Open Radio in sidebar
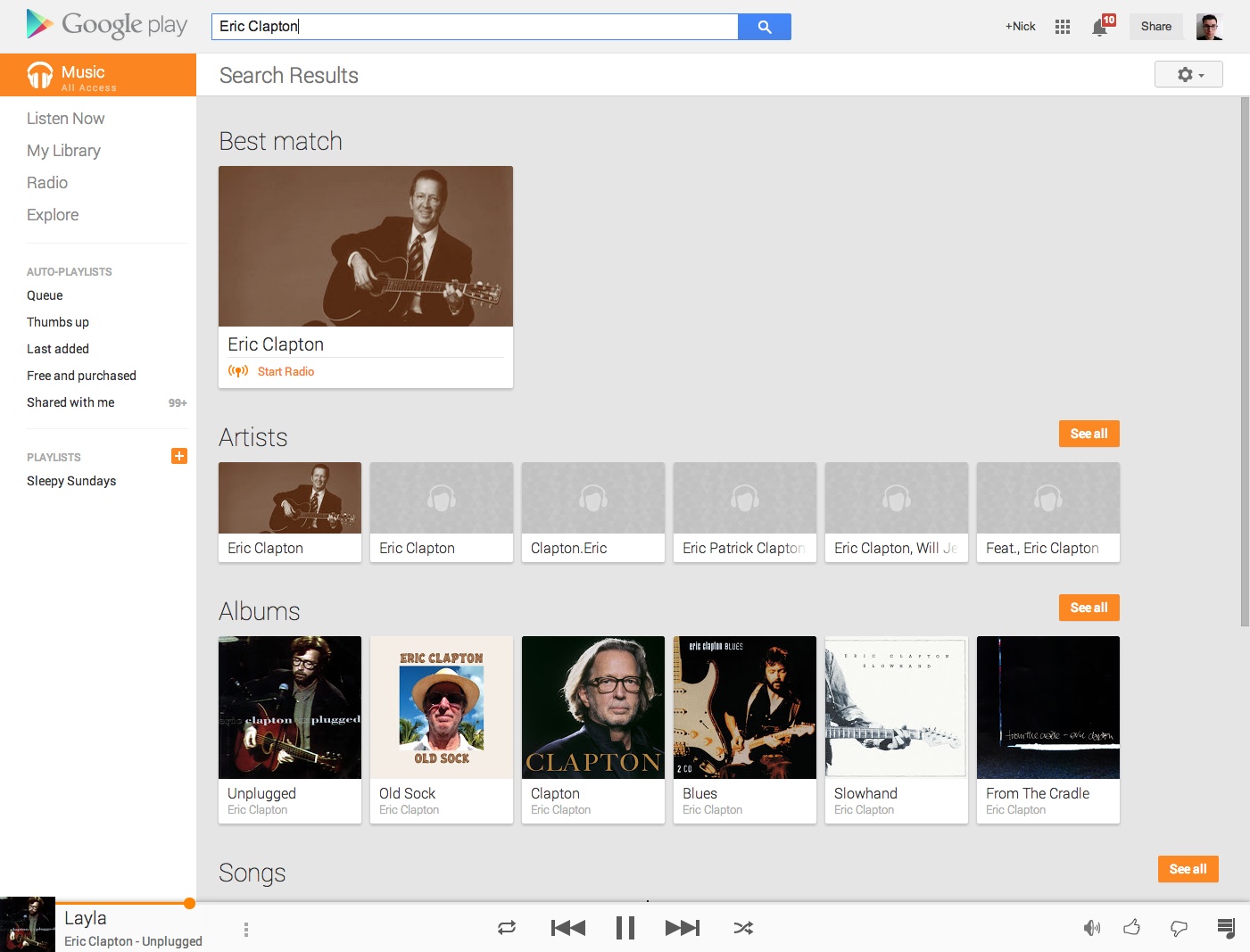The height and width of the screenshot is (952, 1250). [47, 183]
